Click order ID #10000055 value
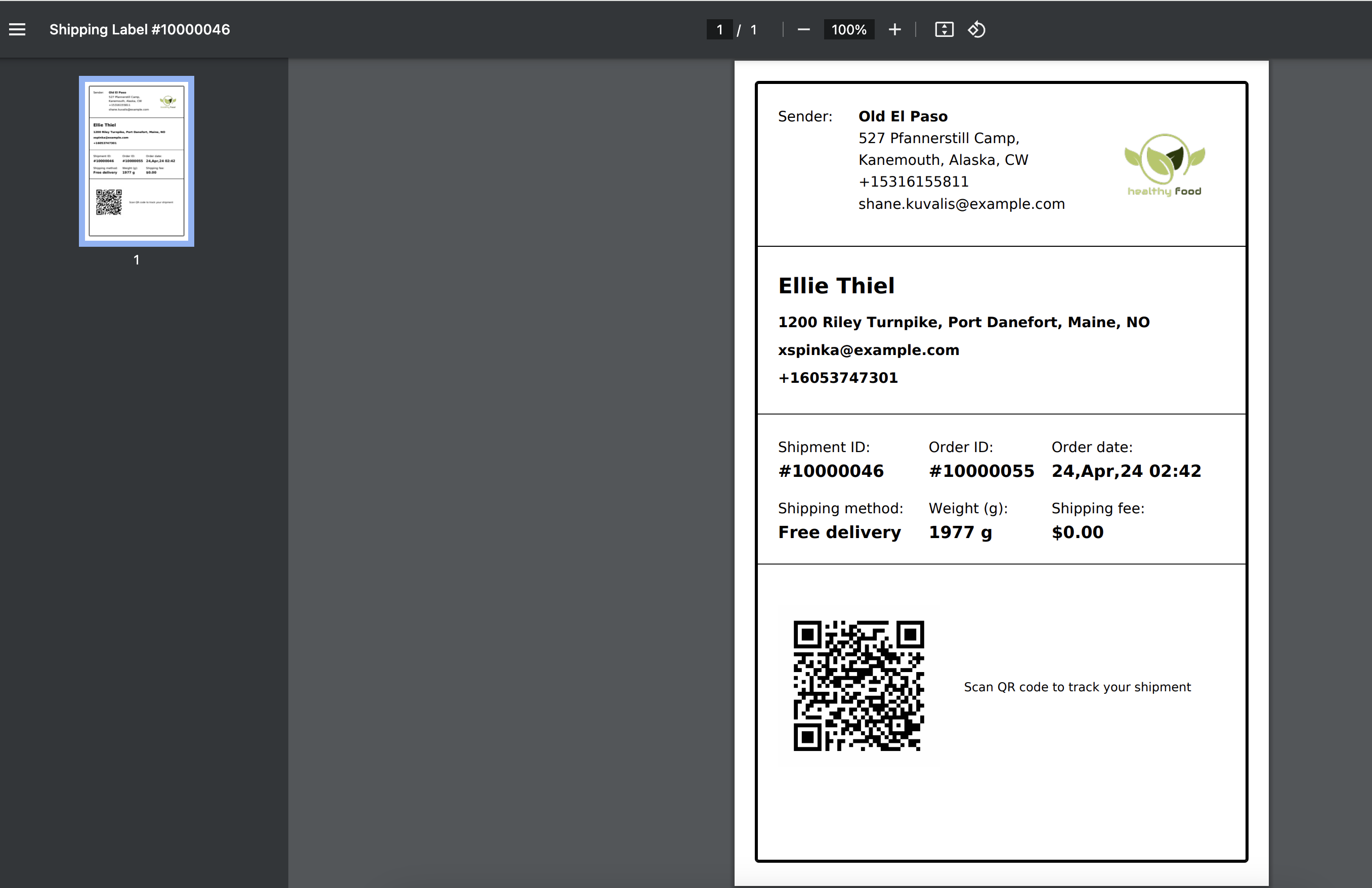 click(982, 471)
